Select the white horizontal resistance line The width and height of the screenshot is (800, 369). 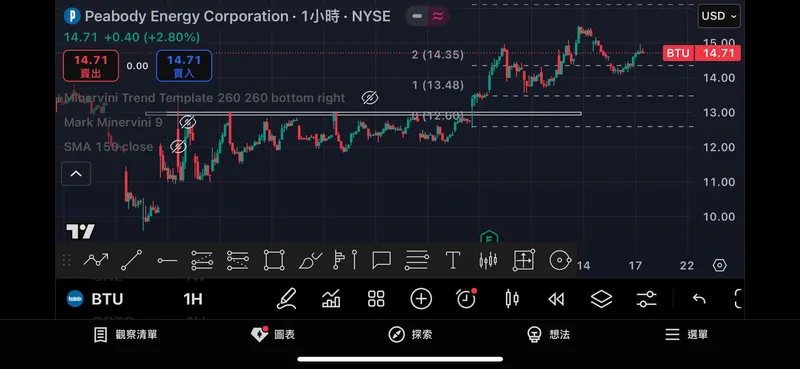pyautogui.click(x=363, y=114)
